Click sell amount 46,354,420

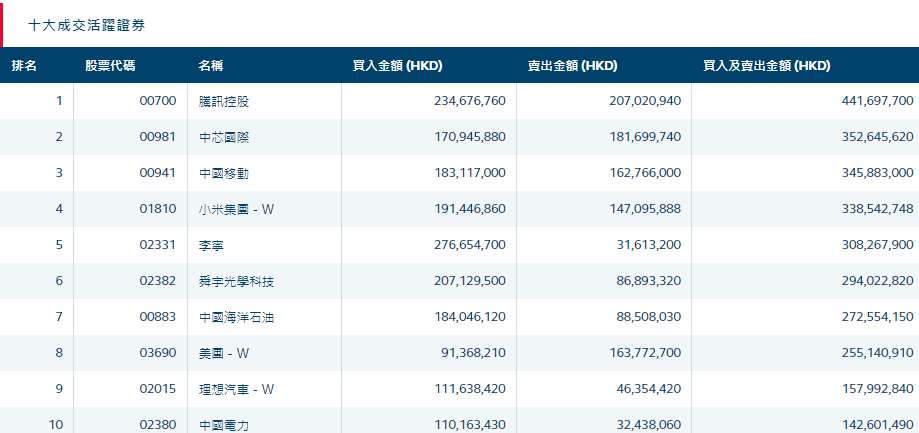[648, 388]
